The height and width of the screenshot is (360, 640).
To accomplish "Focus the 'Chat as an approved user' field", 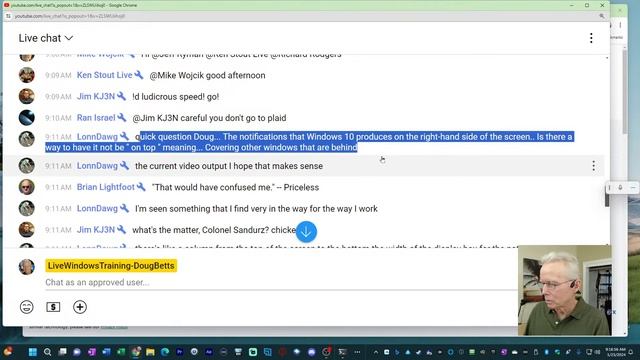I will tap(281, 282).
